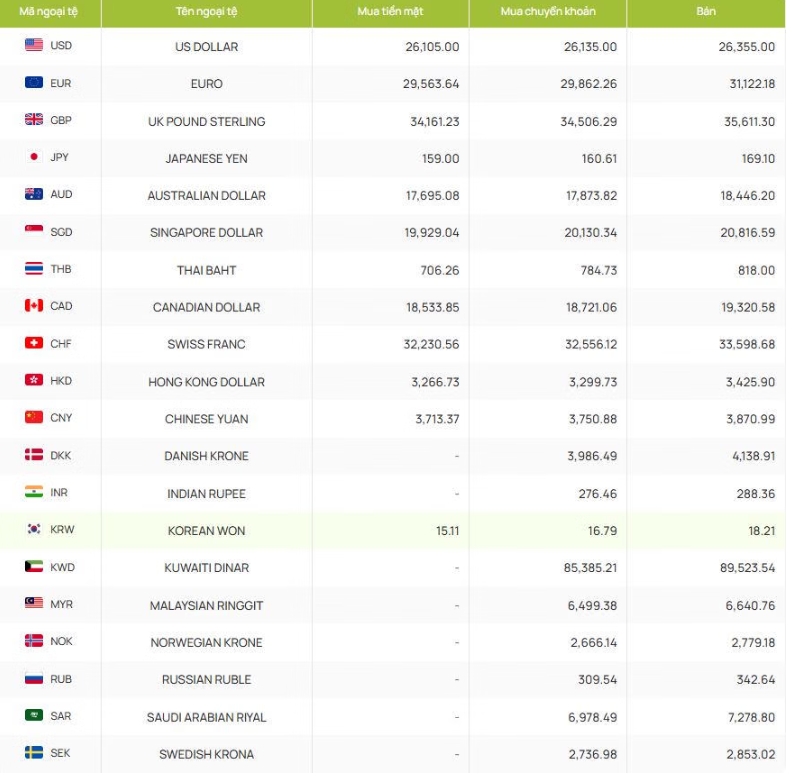The height and width of the screenshot is (782, 793).
Task: Click the Saudi Arabian flag icon
Action: 34,715
